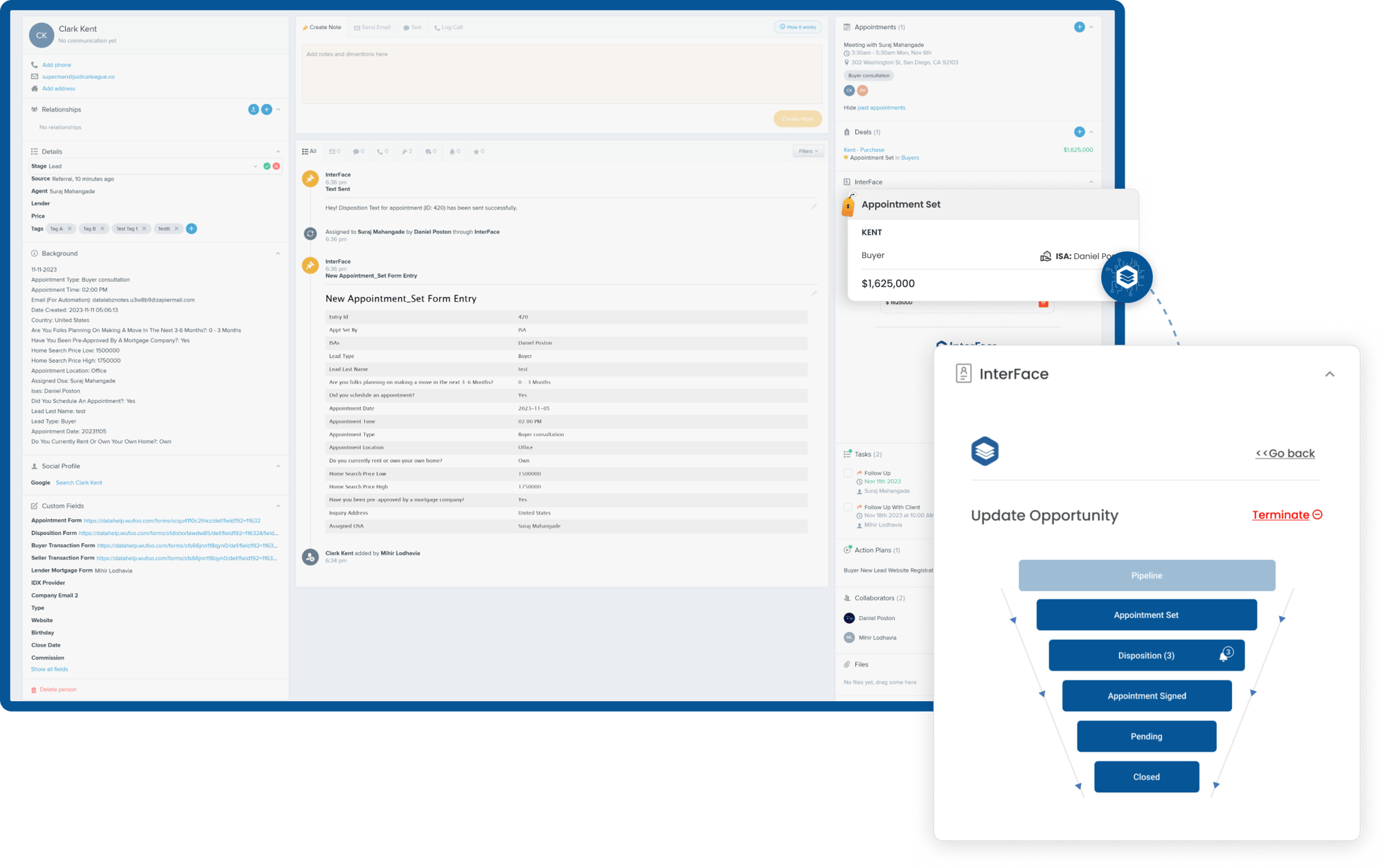Click the Disposition notification bell icon

tap(1224, 655)
